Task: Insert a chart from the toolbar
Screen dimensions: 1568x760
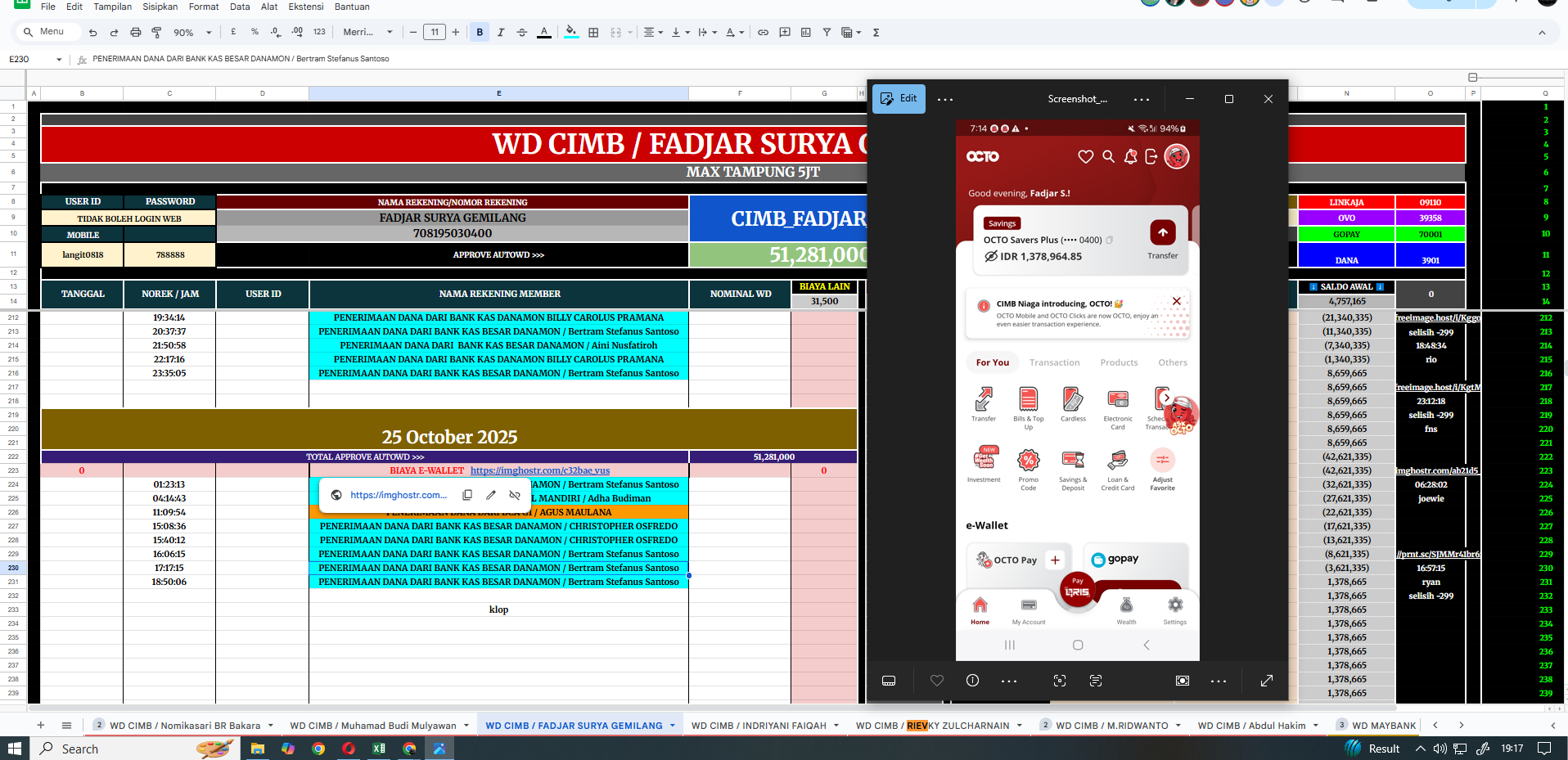Action: coord(806,32)
